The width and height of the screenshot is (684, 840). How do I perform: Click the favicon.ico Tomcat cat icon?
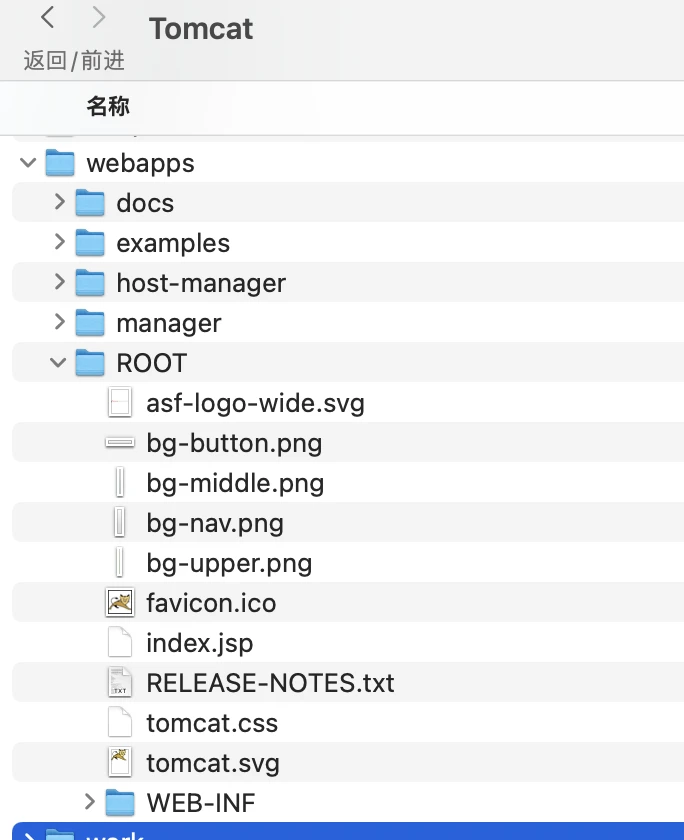(x=120, y=603)
